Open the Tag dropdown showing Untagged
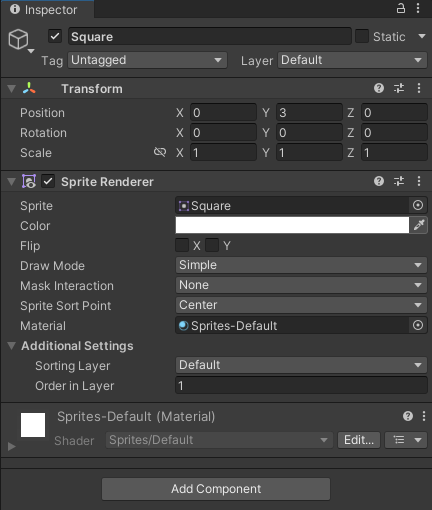This screenshot has width=432, height=510. (147, 60)
